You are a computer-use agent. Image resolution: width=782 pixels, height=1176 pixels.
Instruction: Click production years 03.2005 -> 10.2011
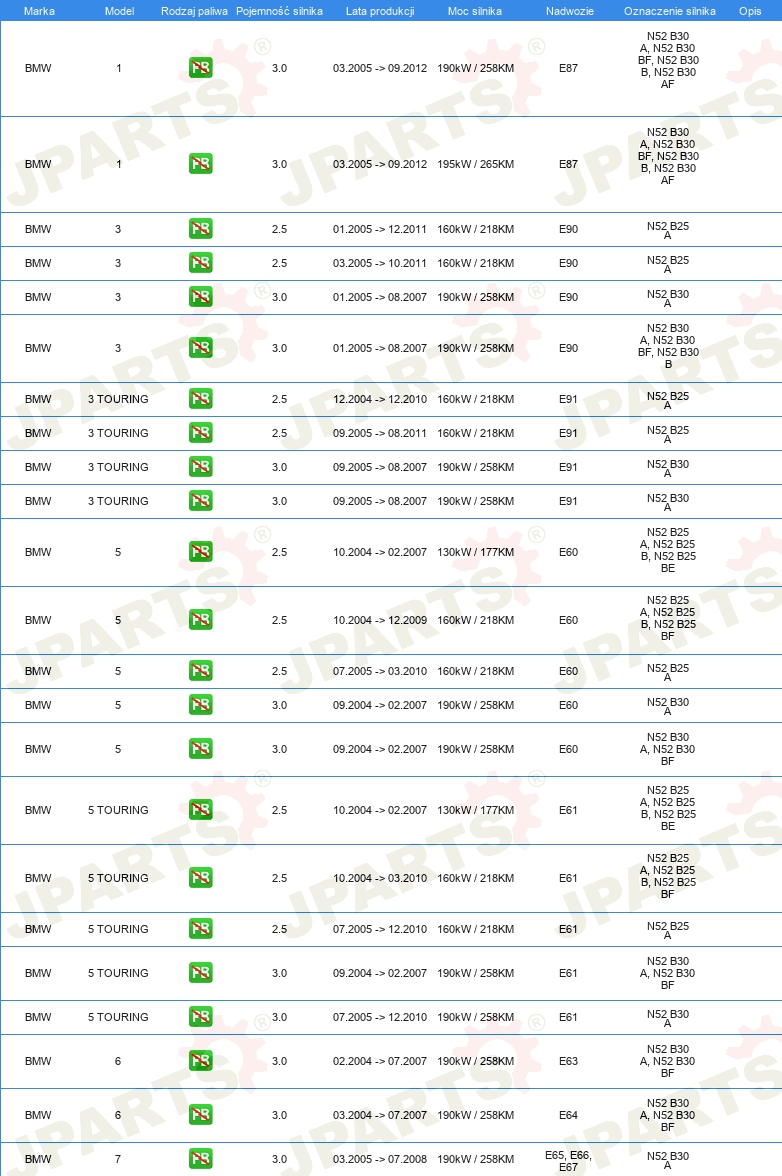380,262
